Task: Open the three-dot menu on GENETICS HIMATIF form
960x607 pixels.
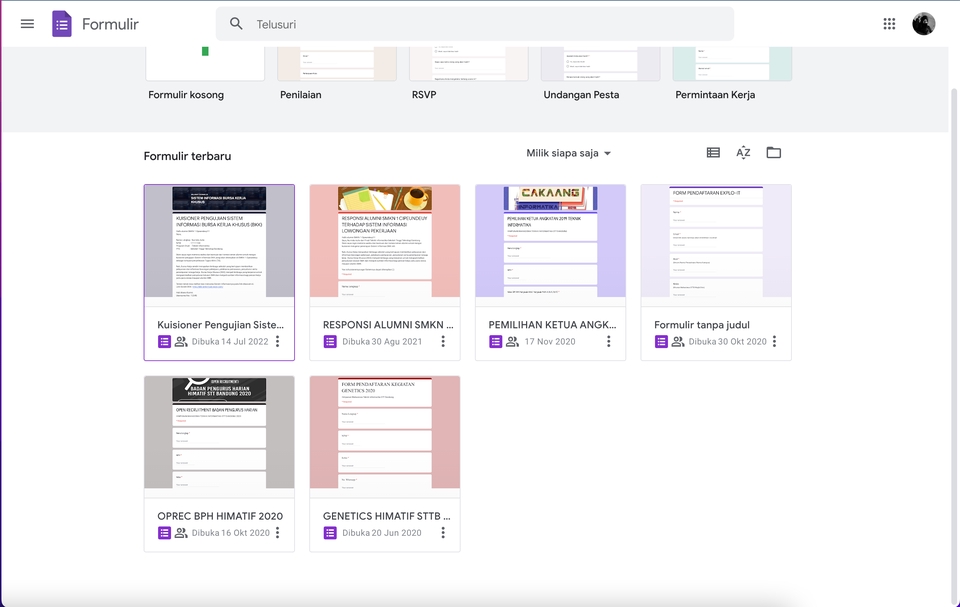Action: (x=443, y=533)
